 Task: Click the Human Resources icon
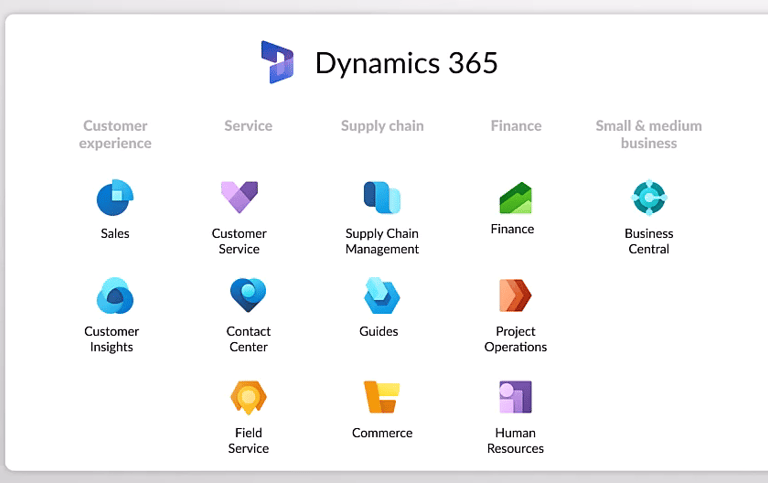coord(516,397)
